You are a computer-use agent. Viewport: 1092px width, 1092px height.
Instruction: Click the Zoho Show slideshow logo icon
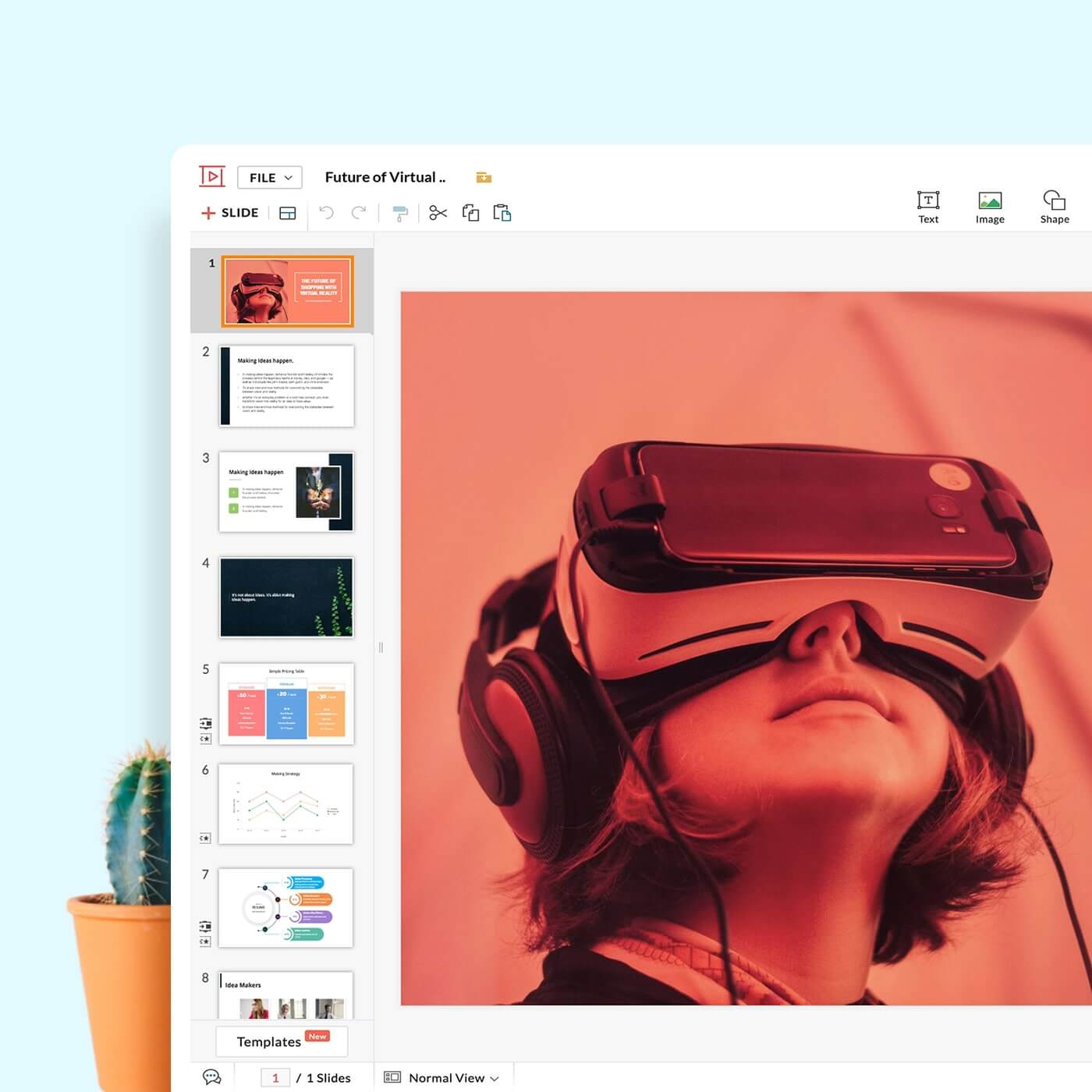pyautogui.click(x=211, y=176)
